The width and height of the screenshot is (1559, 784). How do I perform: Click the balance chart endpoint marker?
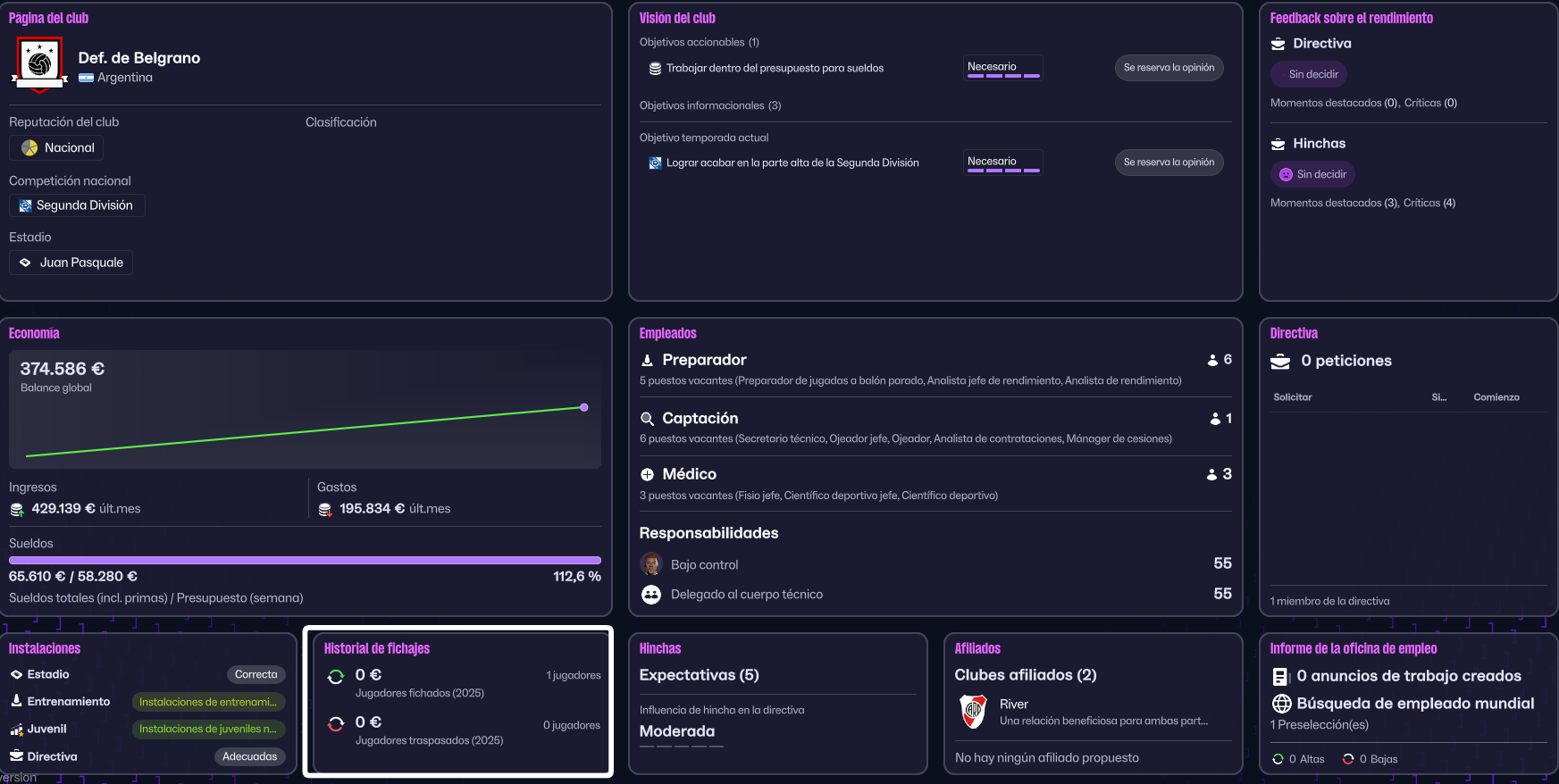pos(584,407)
